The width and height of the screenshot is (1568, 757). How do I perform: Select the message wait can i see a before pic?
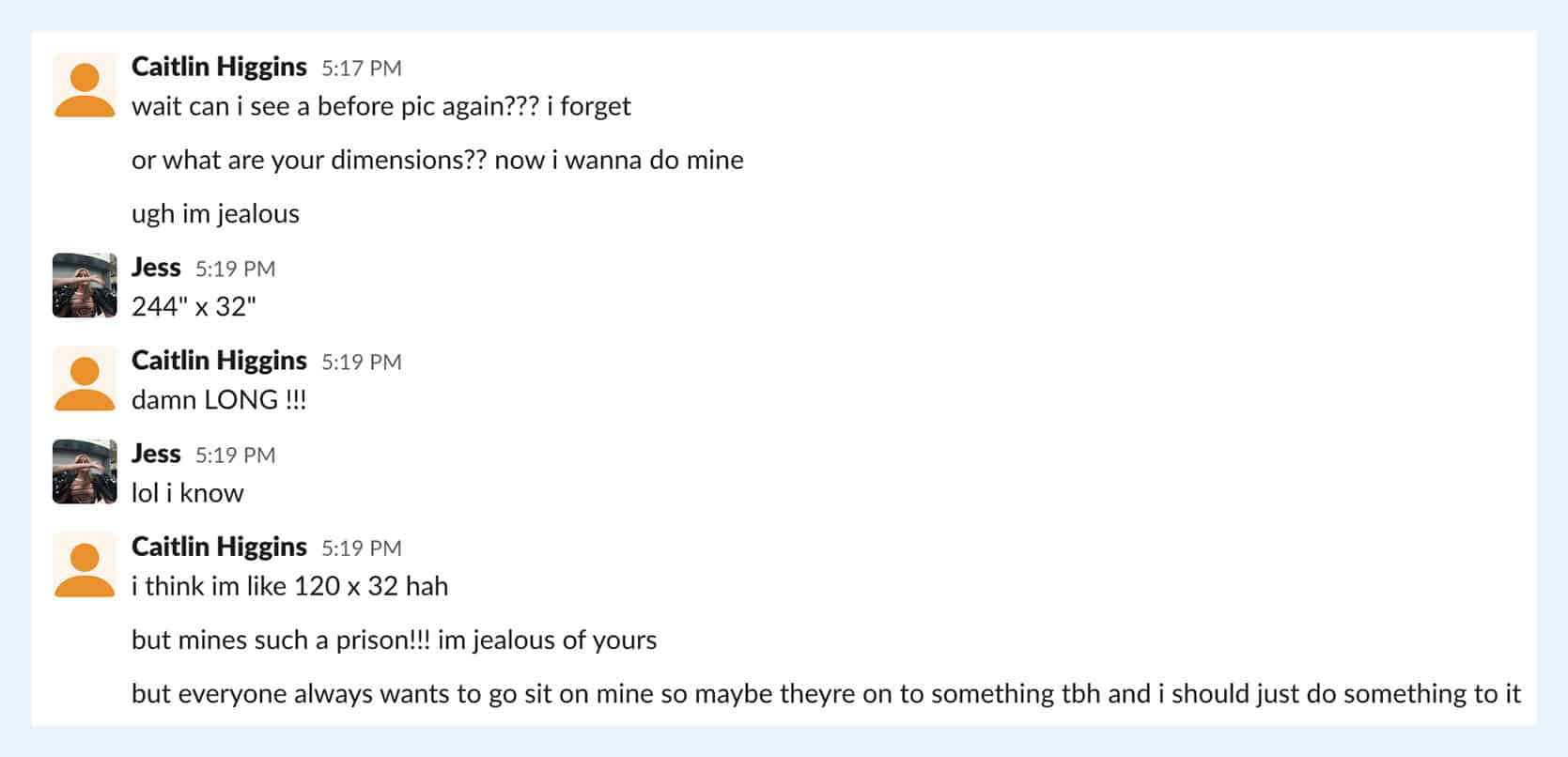tap(381, 106)
